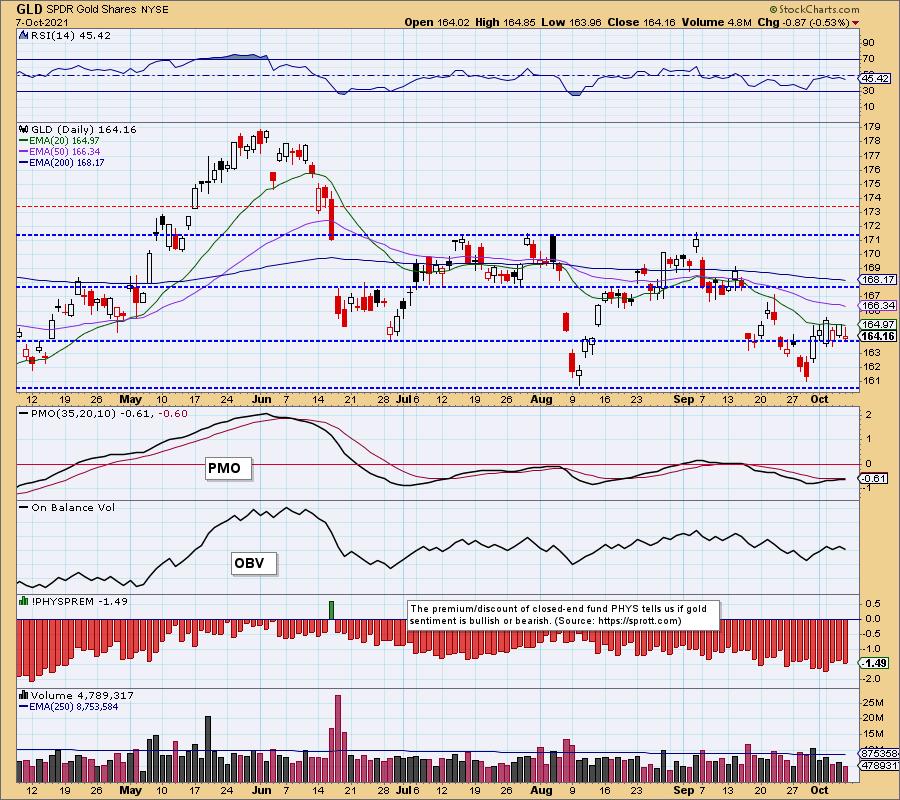The width and height of the screenshot is (900, 800).
Task: Click the https://sprott.com source text
Action: click(x=639, y=621)
